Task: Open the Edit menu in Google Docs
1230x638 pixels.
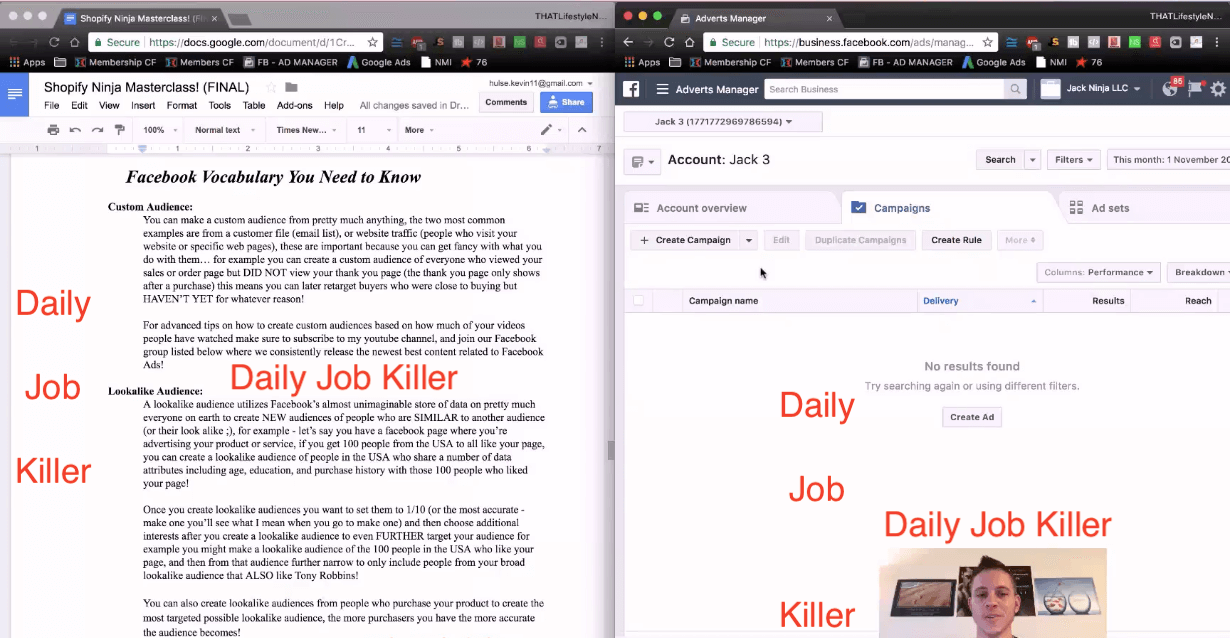Action: click(79, 105)
